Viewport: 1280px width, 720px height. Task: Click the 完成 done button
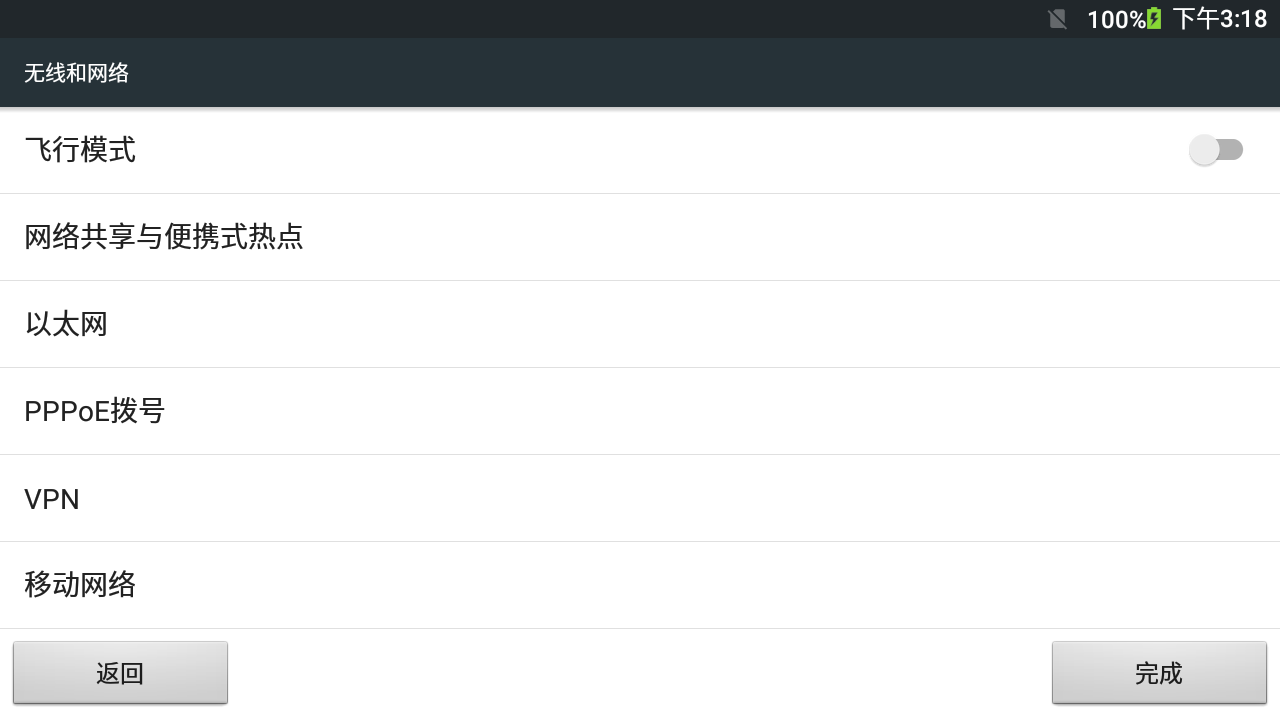click(x=1159, y=673)
